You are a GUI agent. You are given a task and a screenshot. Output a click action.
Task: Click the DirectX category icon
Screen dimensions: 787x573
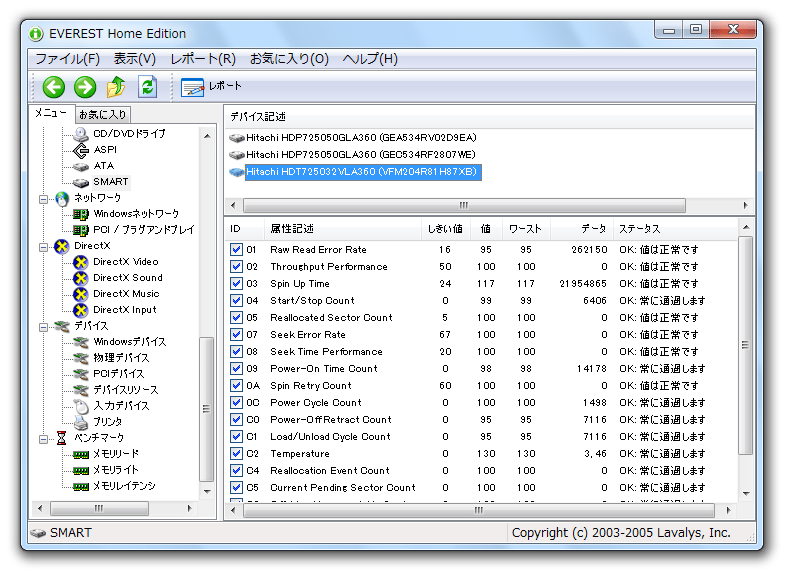(x=62, y=246)
